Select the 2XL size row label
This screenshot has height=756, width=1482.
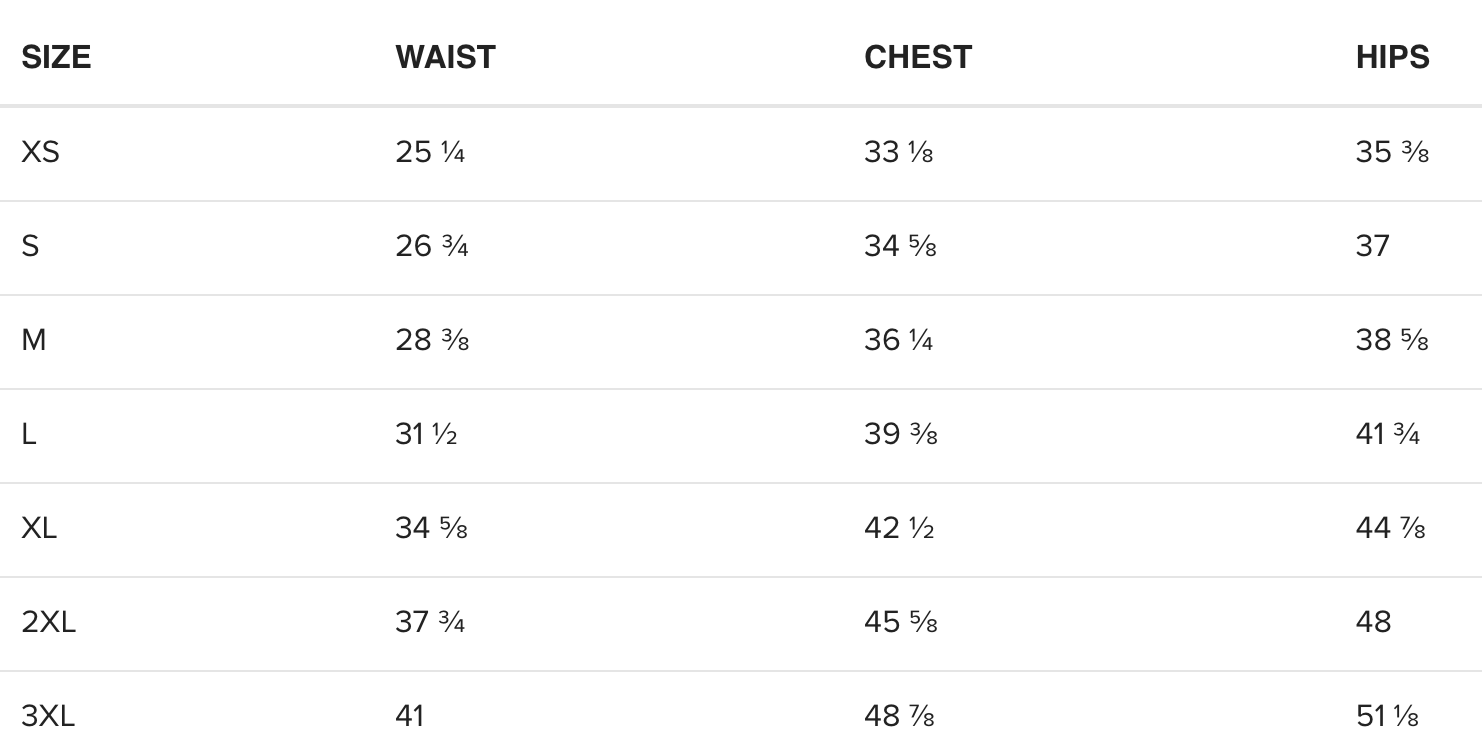48,622
